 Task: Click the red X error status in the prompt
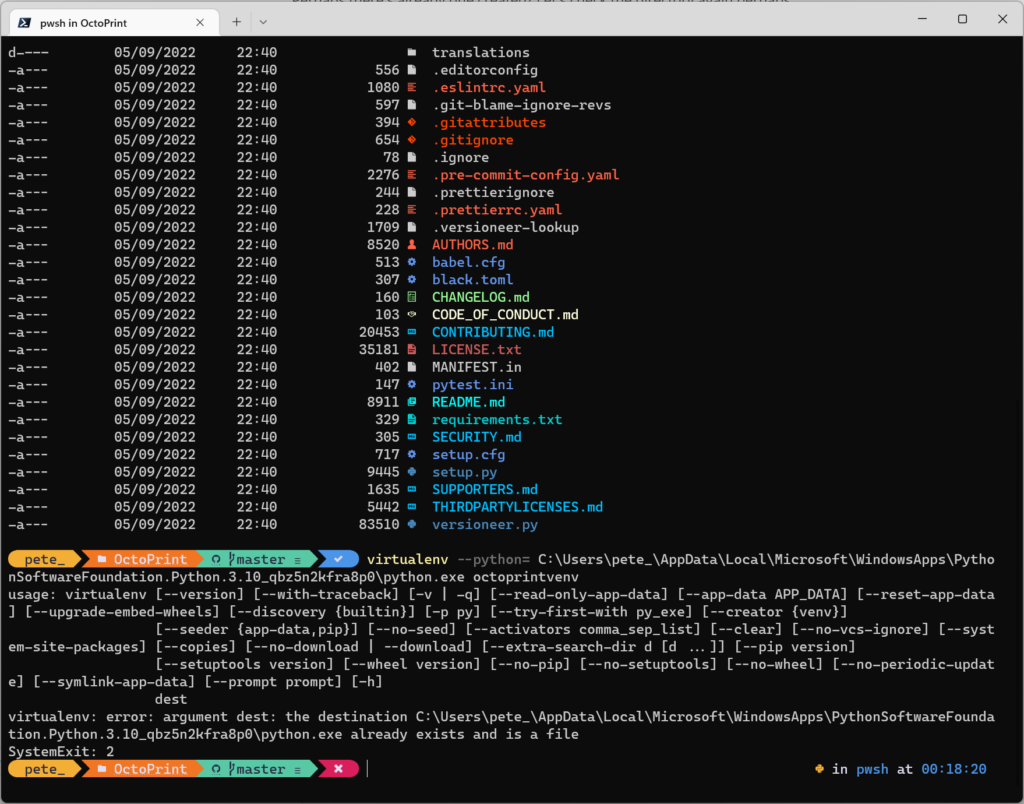[338, 769]
